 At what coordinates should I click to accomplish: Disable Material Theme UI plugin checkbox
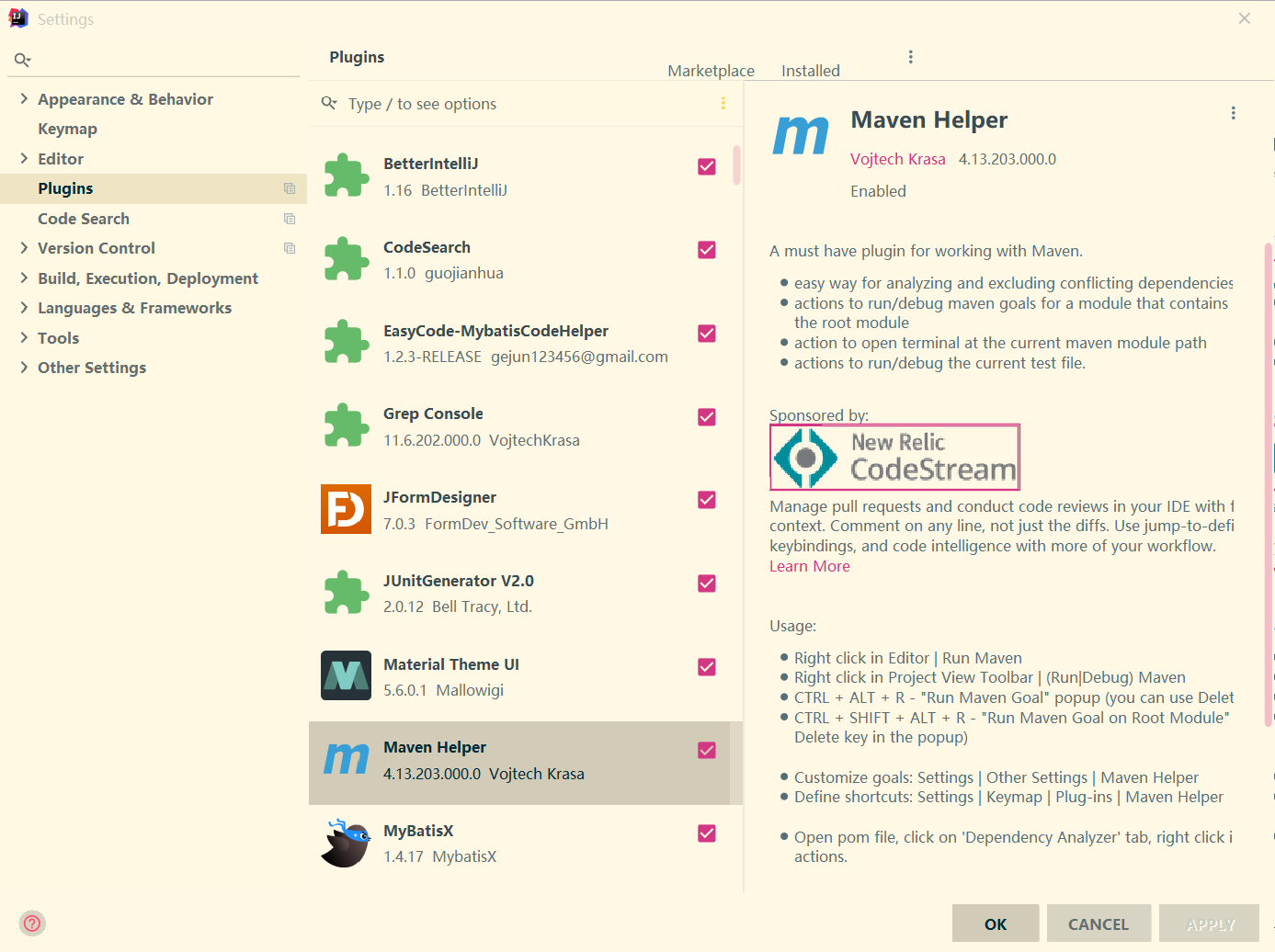(707, 667)
